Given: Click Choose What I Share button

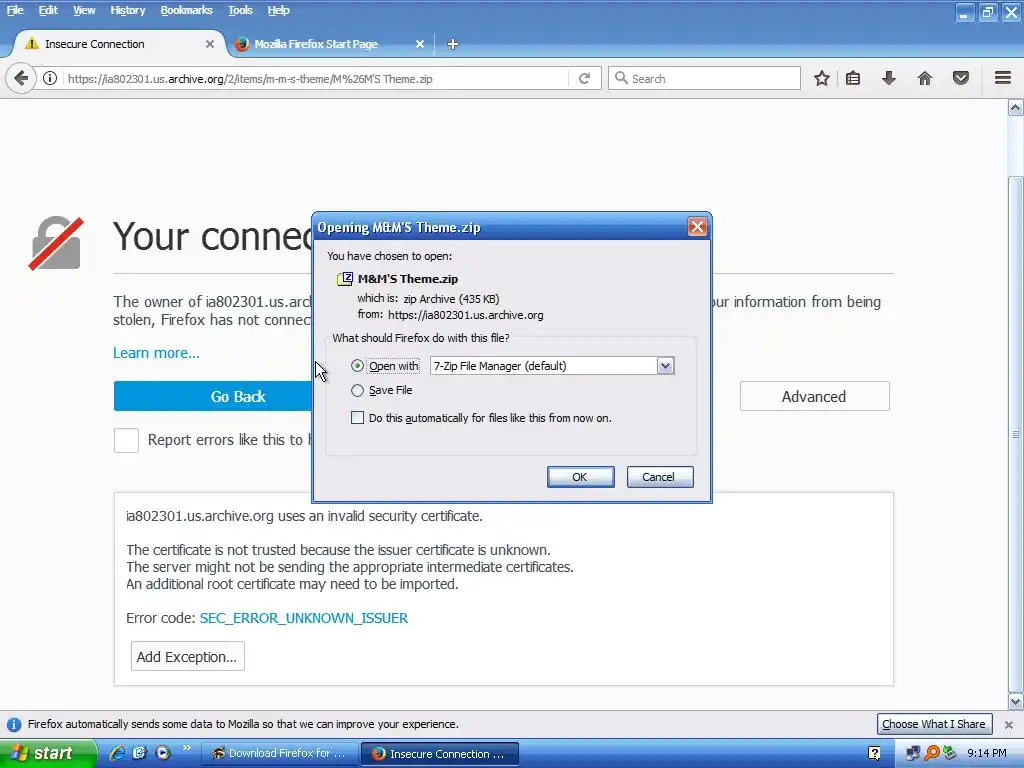Looking at the screenshot, I should 934,724.
